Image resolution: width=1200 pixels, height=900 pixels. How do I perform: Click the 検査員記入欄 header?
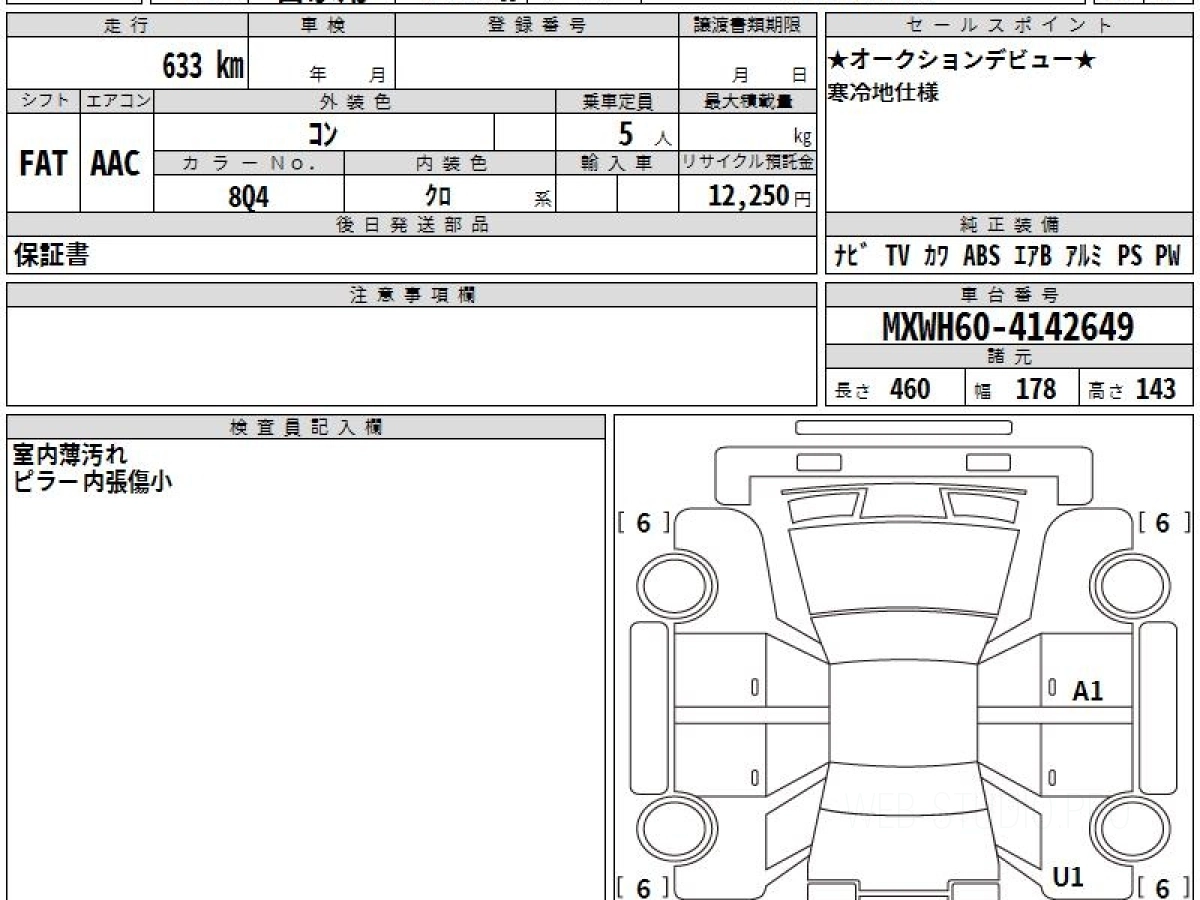(x=306, y=427)
